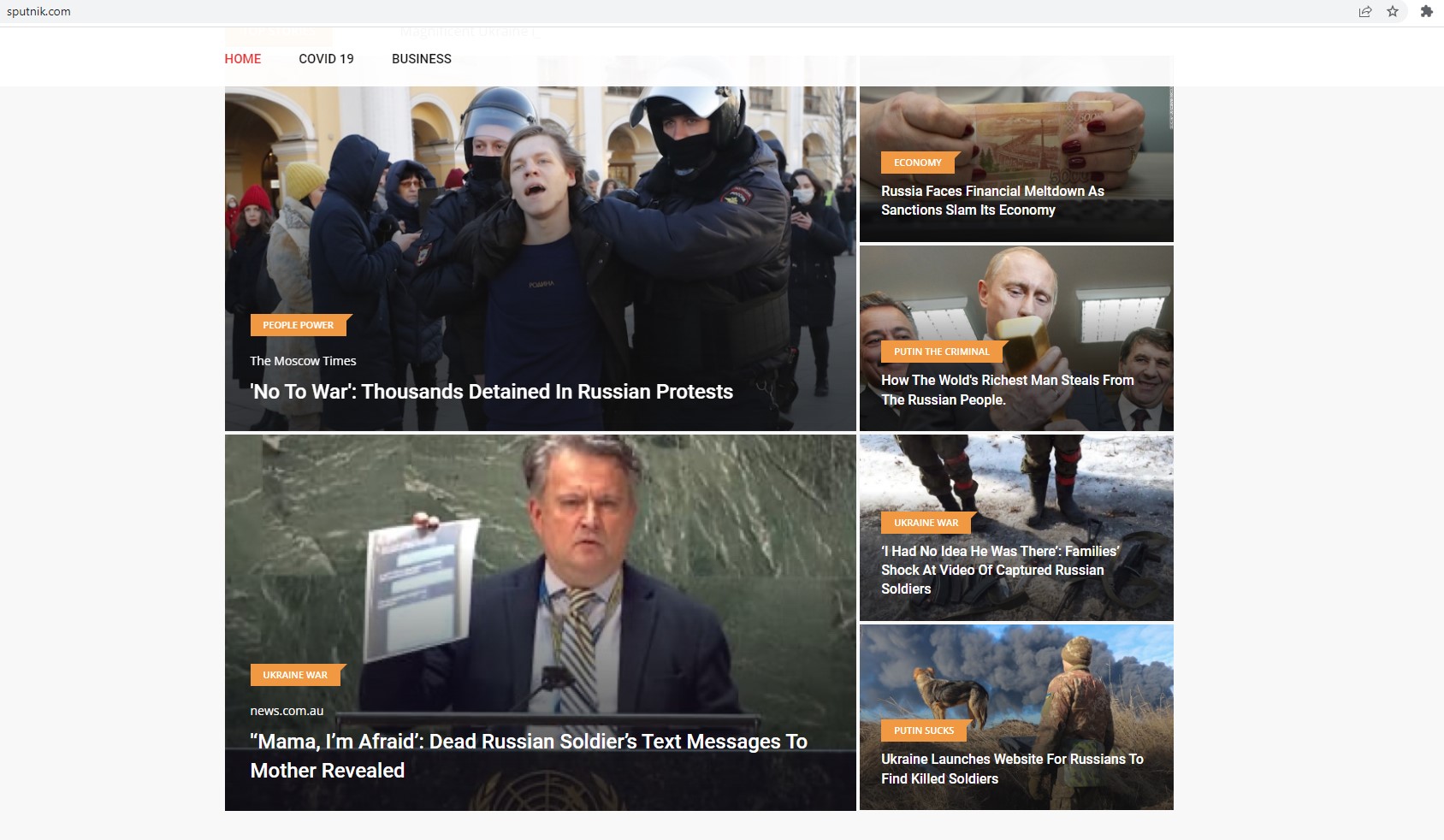Select the PUTIN SUCKS category tag
This screenshot has height=840, width=1444.
click(923, 731)
